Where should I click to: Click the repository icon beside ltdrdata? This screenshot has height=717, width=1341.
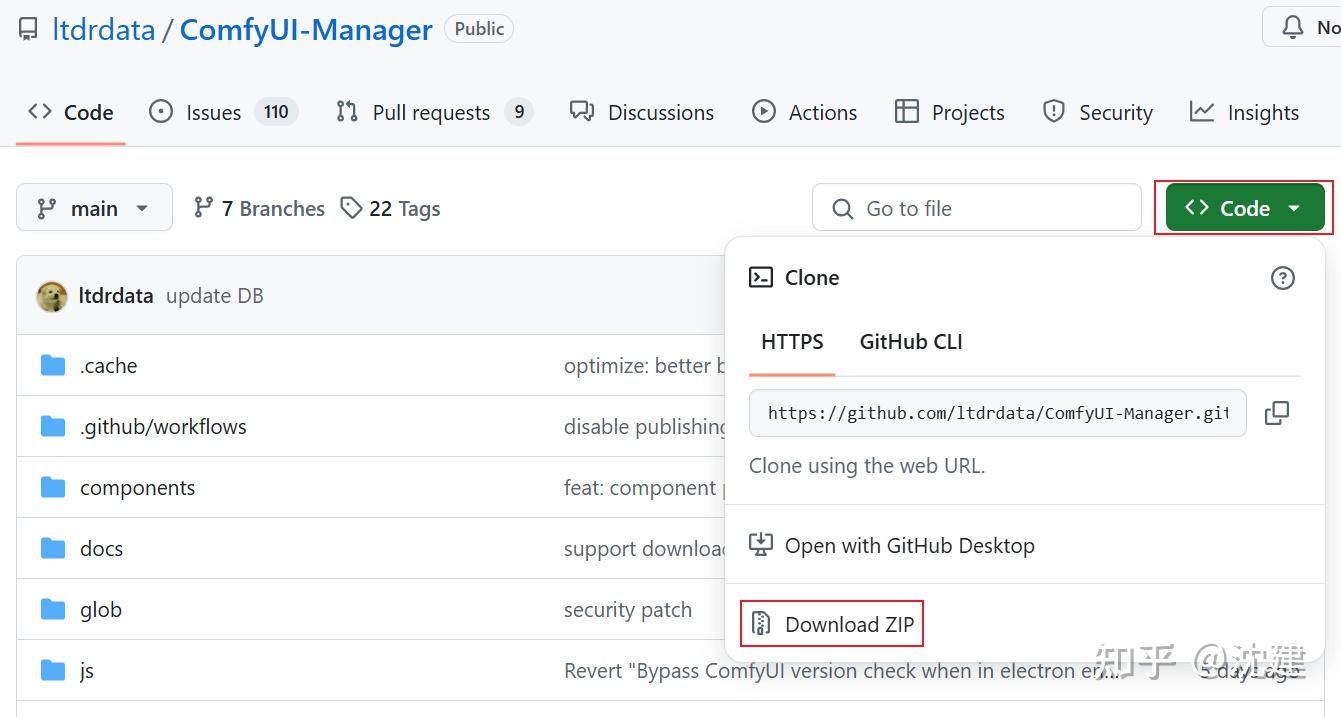click(x=29, y=29)
